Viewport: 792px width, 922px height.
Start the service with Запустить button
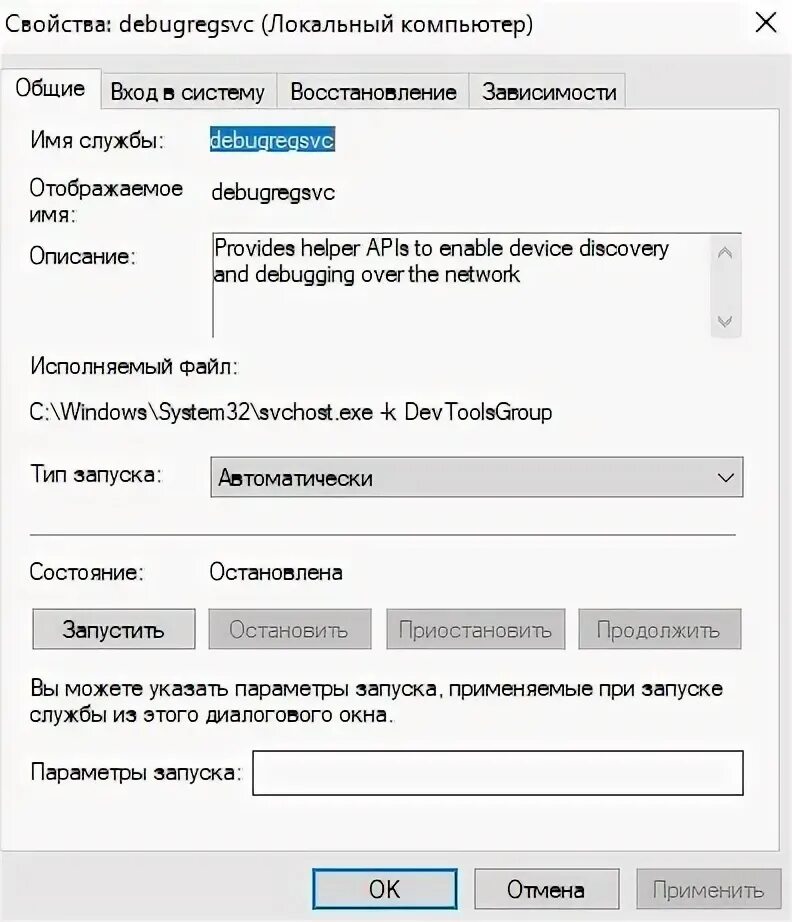pos(113,629)
